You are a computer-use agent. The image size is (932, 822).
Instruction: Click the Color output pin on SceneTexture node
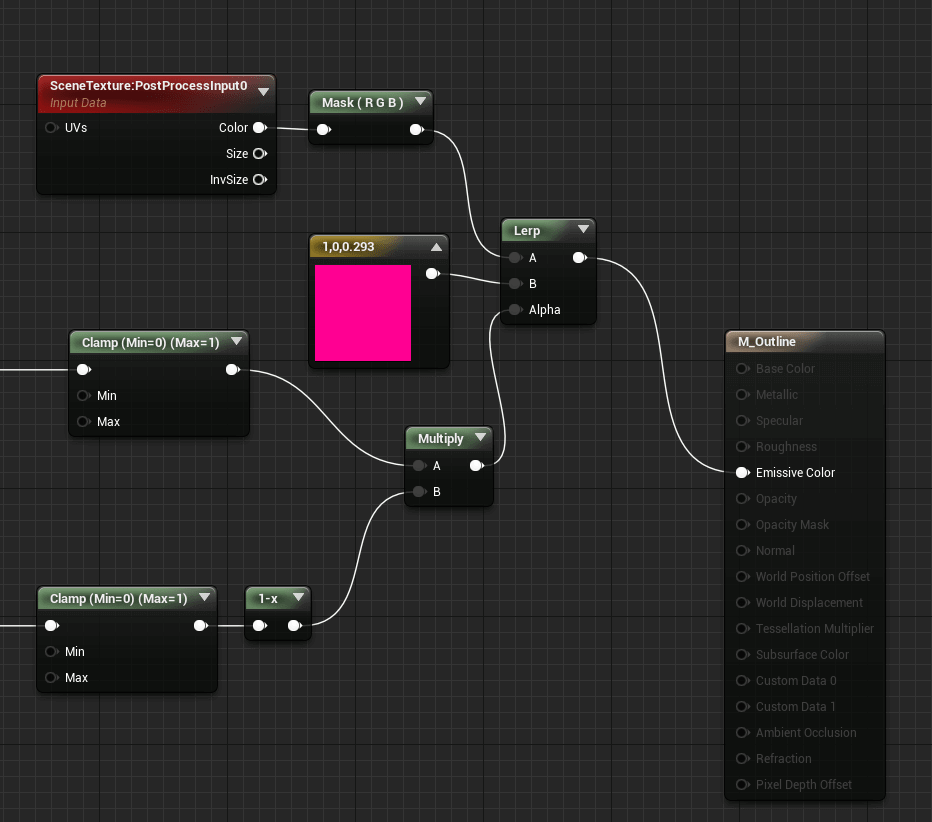(260, 128)
